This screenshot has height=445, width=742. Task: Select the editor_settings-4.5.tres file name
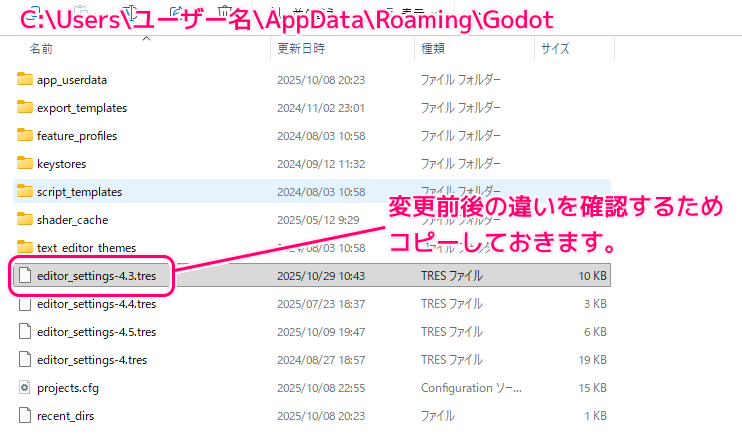97,332
